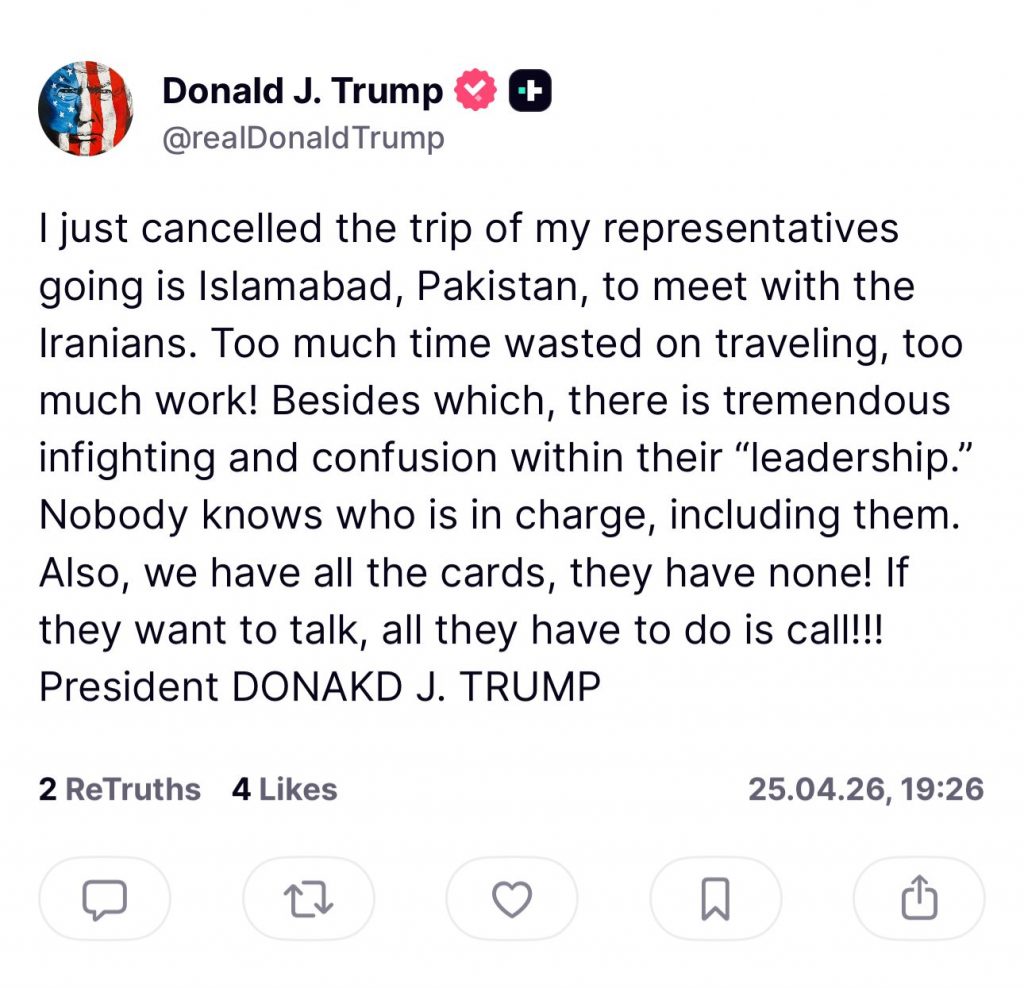Open the share menu for this post
Image resolution: width=1024 pixels, height=988 pixels.
pos(919,899)
